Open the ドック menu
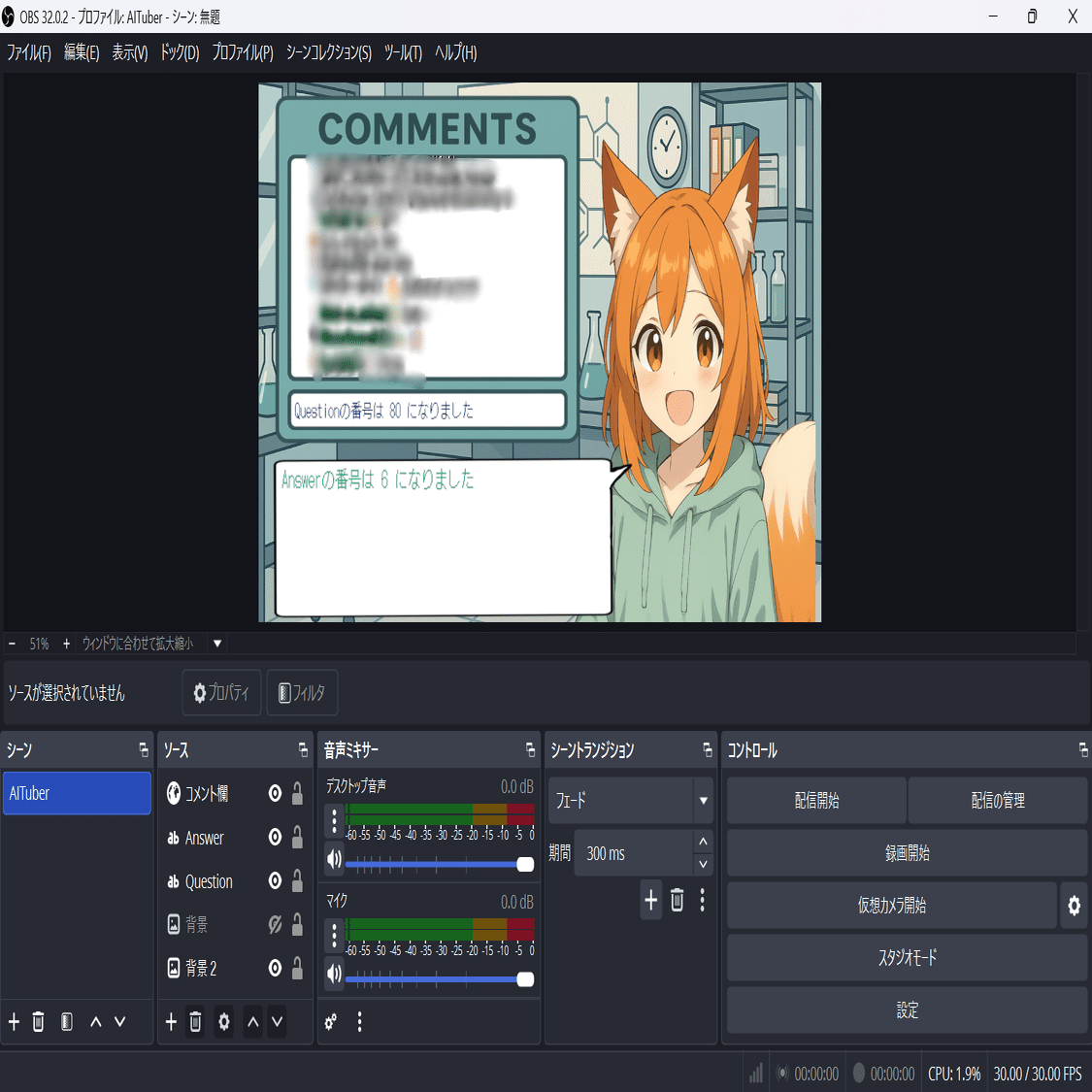Viewport: 1092px width, 1092px height. pos(179,53)
